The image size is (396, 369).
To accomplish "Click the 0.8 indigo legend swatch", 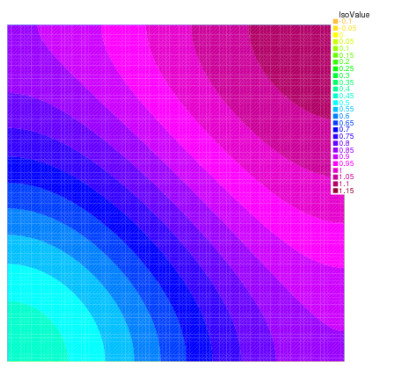I will point(335,143).
